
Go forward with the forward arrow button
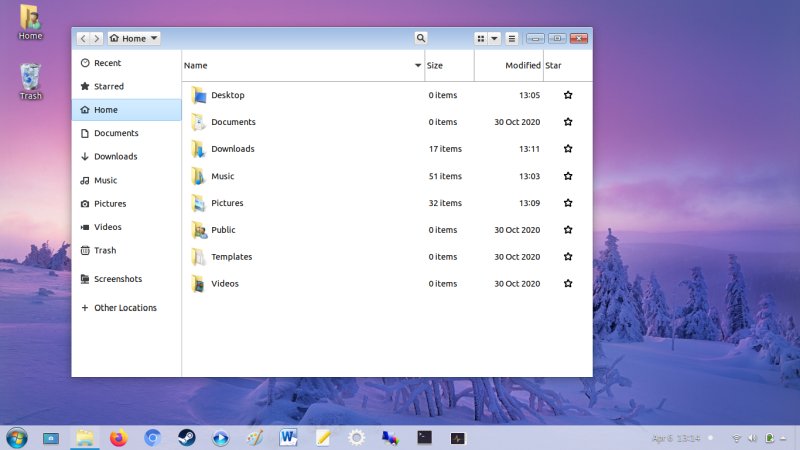[x=96, y=38]
